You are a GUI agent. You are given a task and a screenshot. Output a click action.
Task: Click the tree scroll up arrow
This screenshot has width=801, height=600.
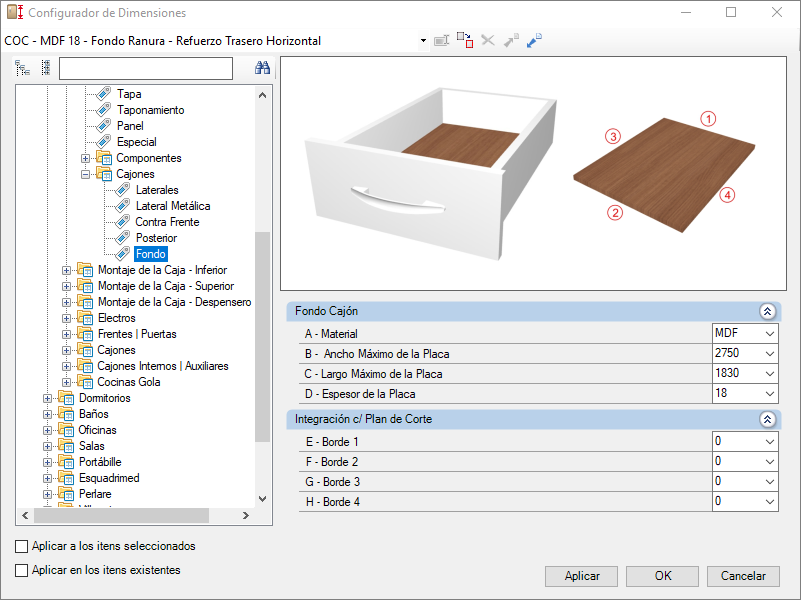(x=262, y=95)
